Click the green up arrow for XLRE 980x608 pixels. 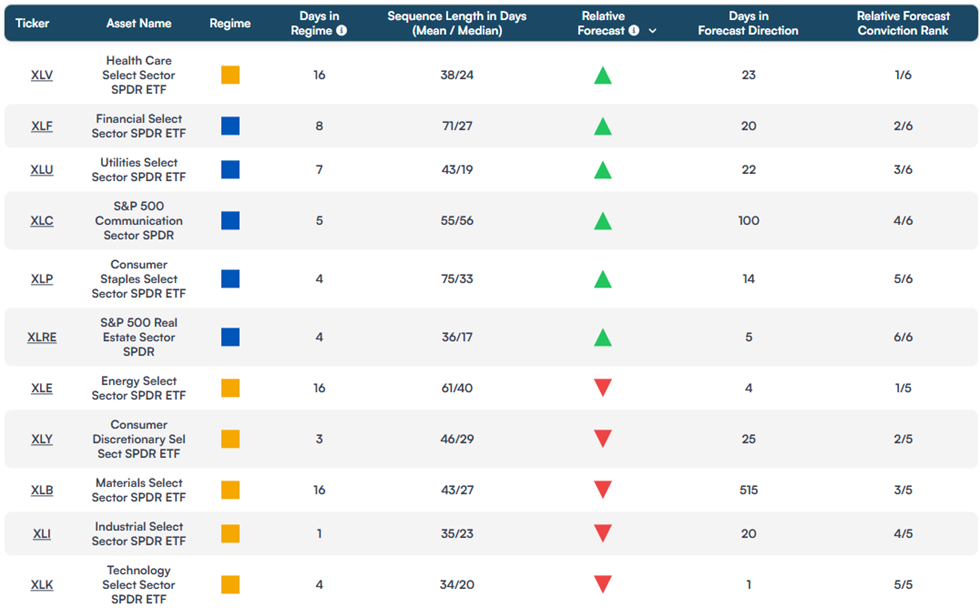(x=602, y=337)
